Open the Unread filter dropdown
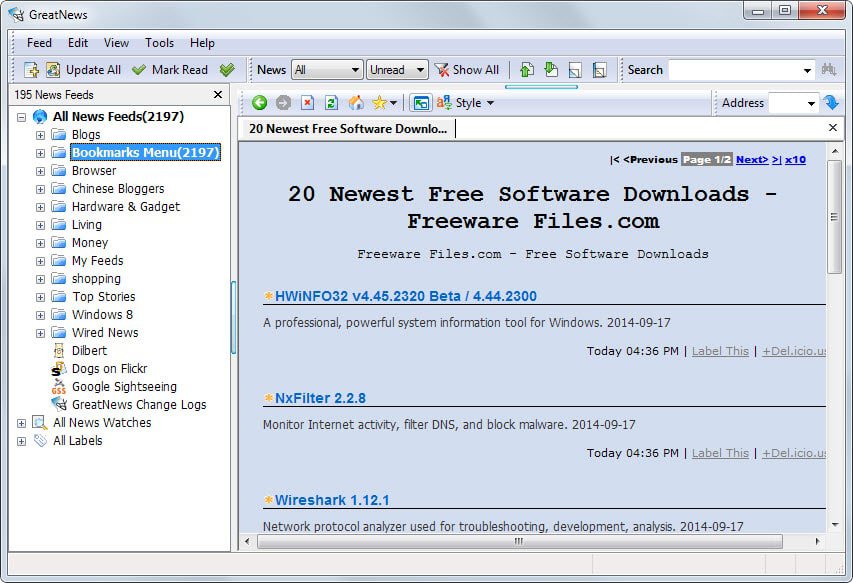The image size is (853, 583). tap(397, 70)
